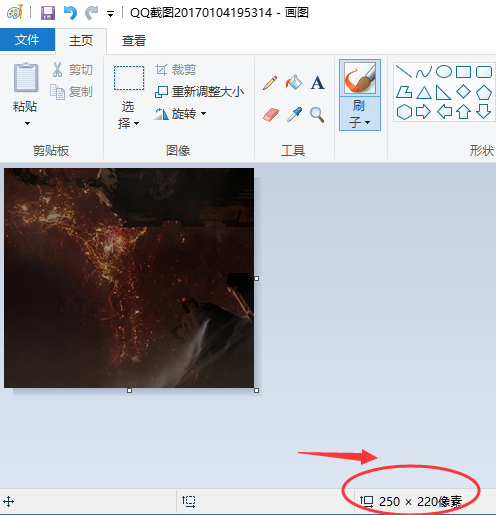Choose the polygon shape
The height and width of the screenshot is (515, 496).
point(404,92)
